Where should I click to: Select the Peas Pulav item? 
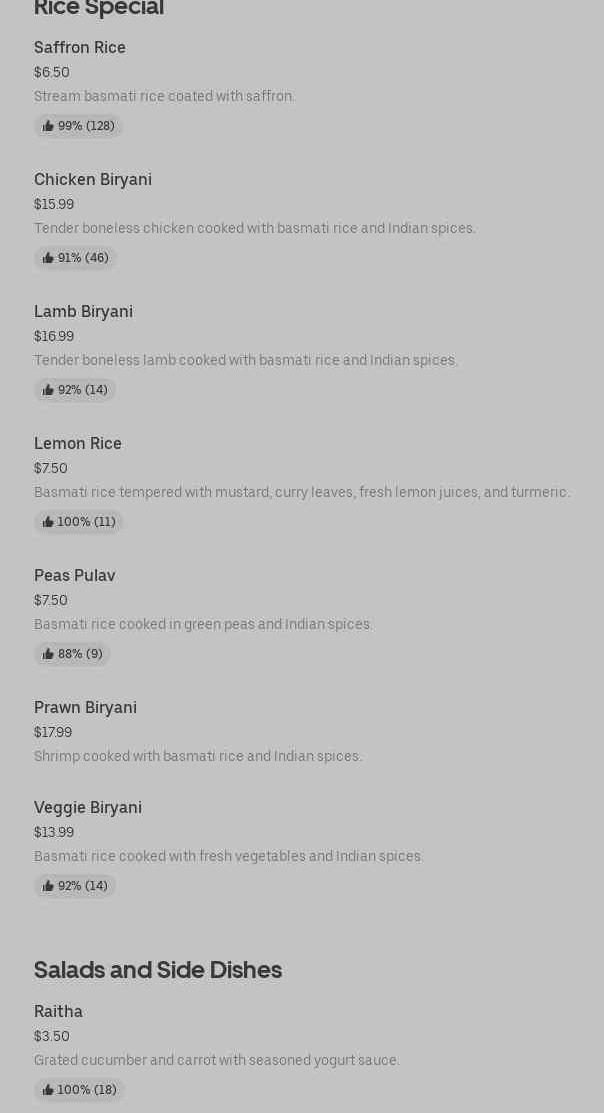click(x=75, y=576)
